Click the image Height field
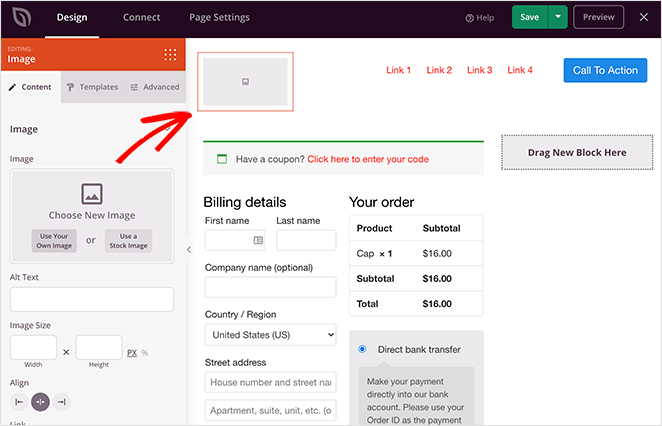 (x=99, y=347)
